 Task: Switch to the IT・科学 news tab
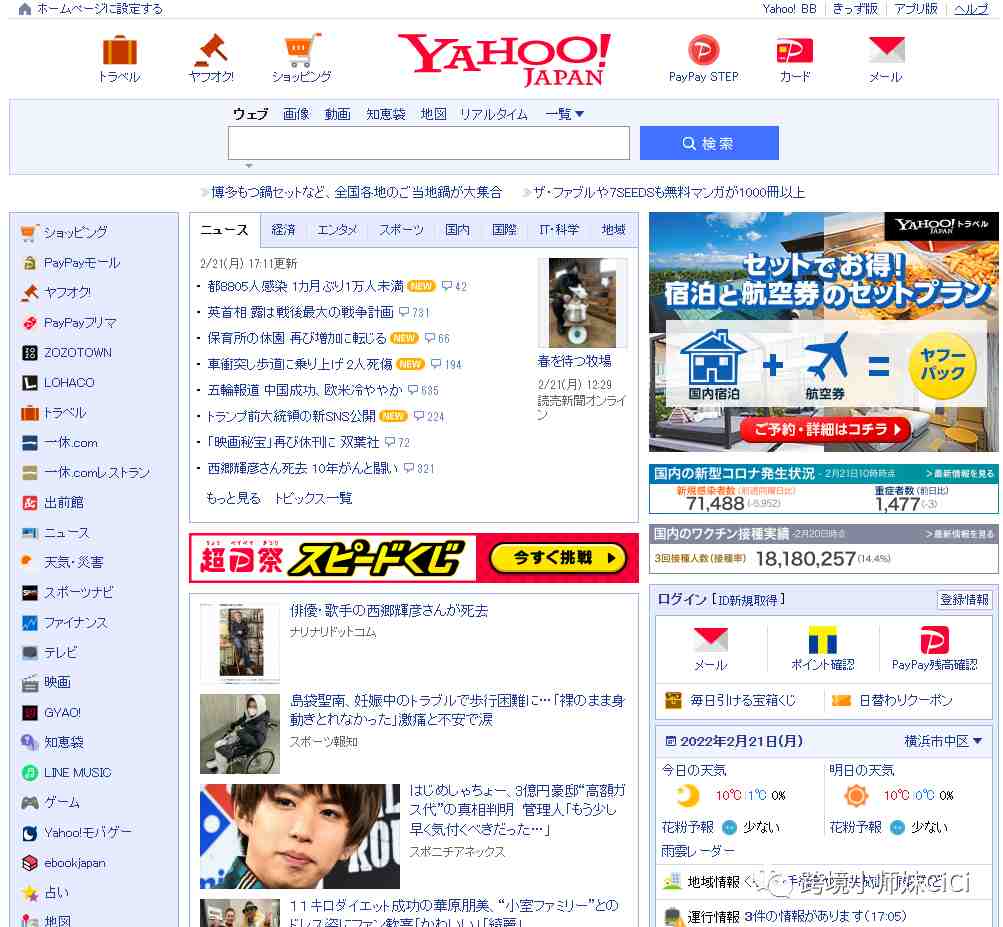pos(559,230)
